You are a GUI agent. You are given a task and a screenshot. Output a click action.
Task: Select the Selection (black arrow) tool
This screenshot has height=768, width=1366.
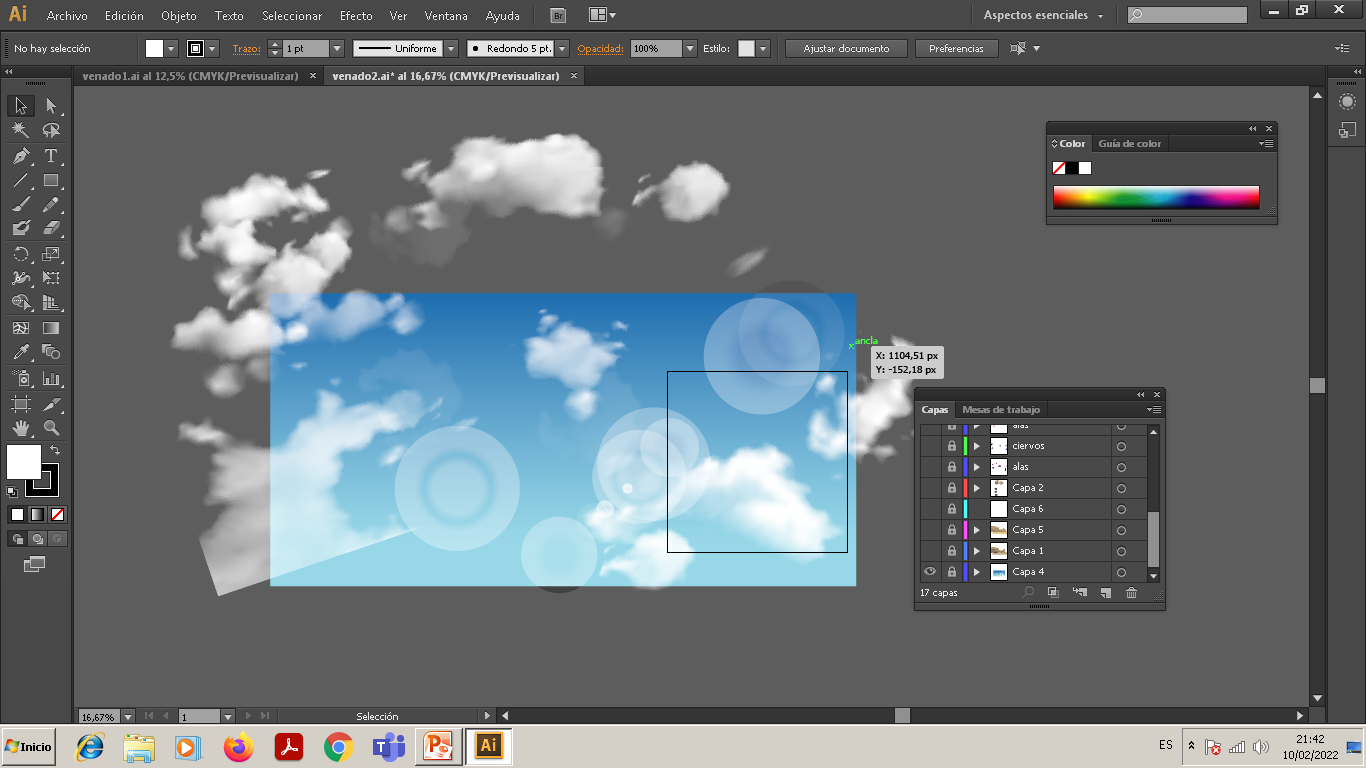tap(21, 106)
